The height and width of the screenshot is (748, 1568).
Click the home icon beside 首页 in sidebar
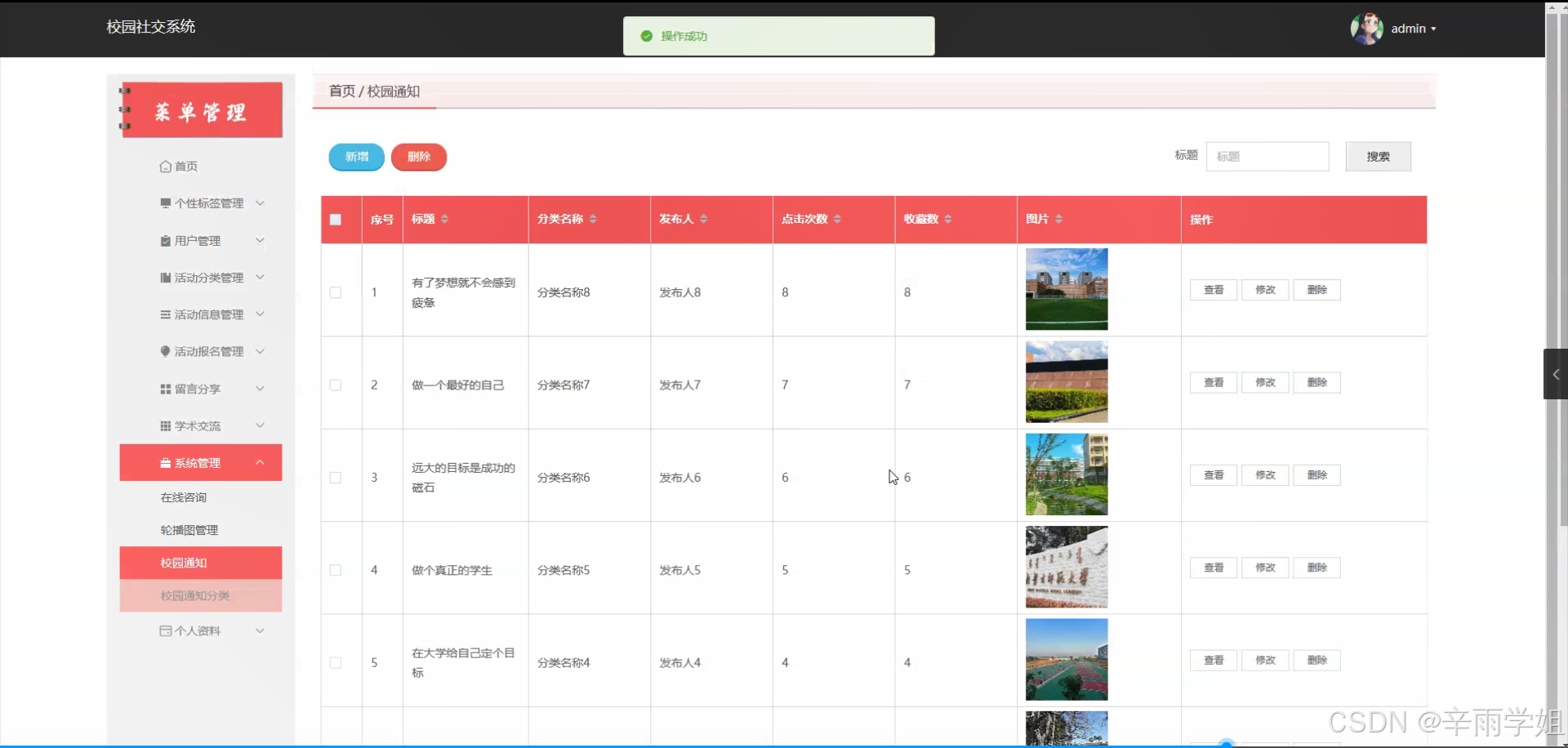(165, 167)
